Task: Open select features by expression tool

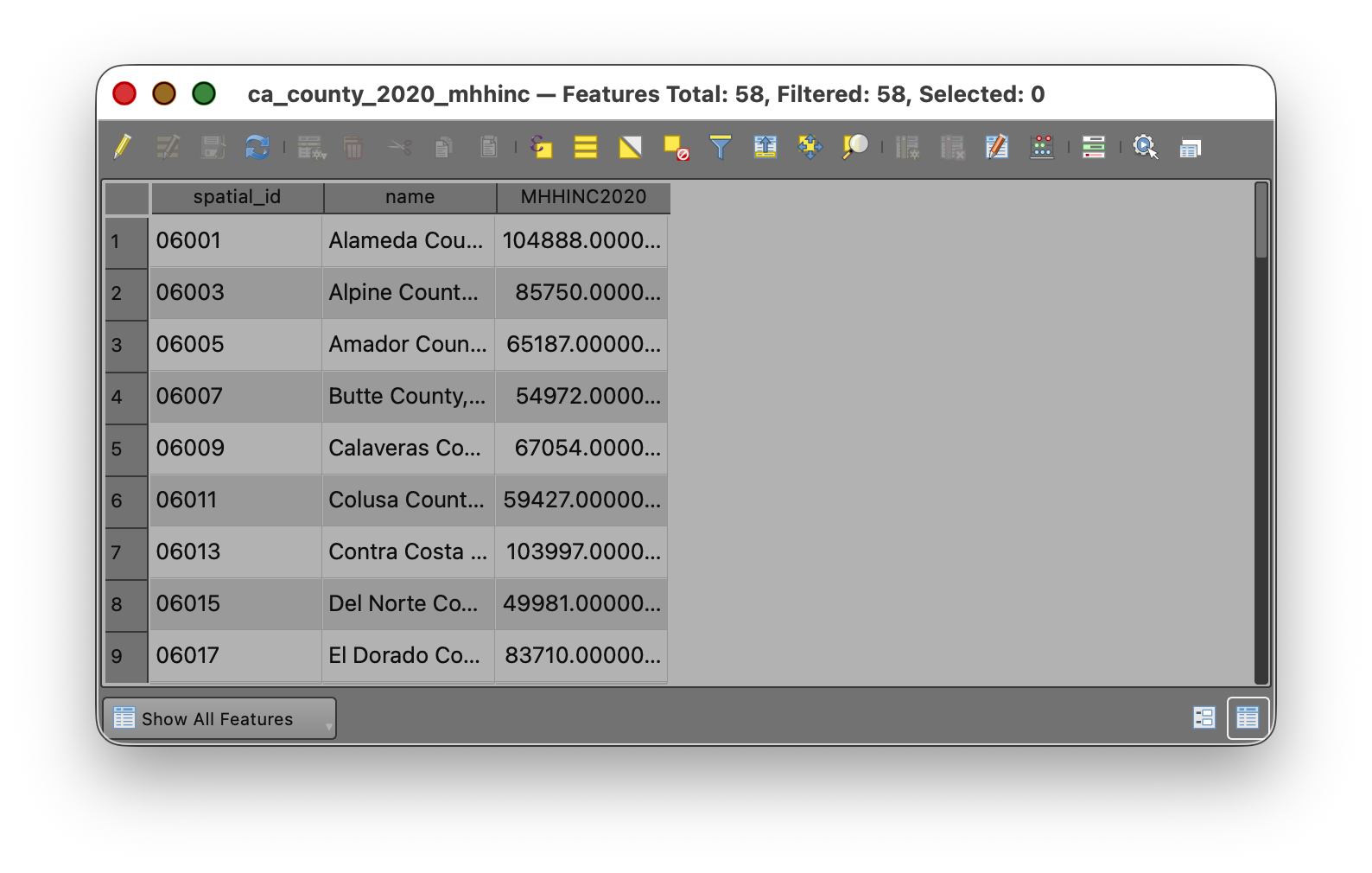Action: (541, 147)
